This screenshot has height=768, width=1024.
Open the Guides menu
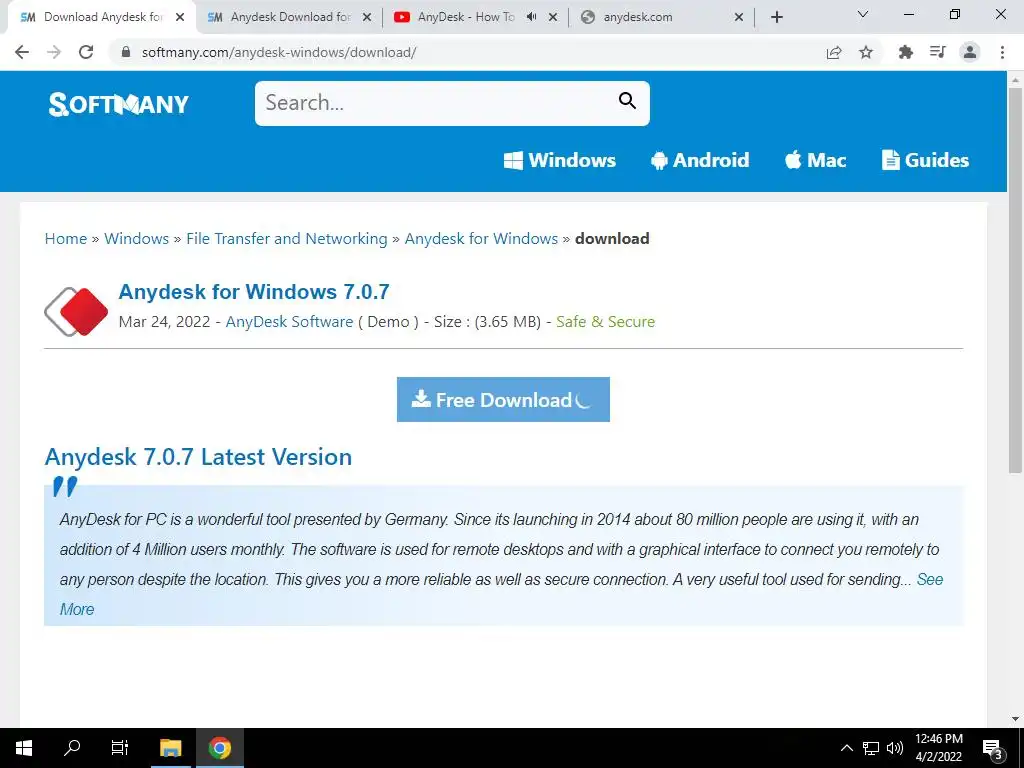pos(925,160)
